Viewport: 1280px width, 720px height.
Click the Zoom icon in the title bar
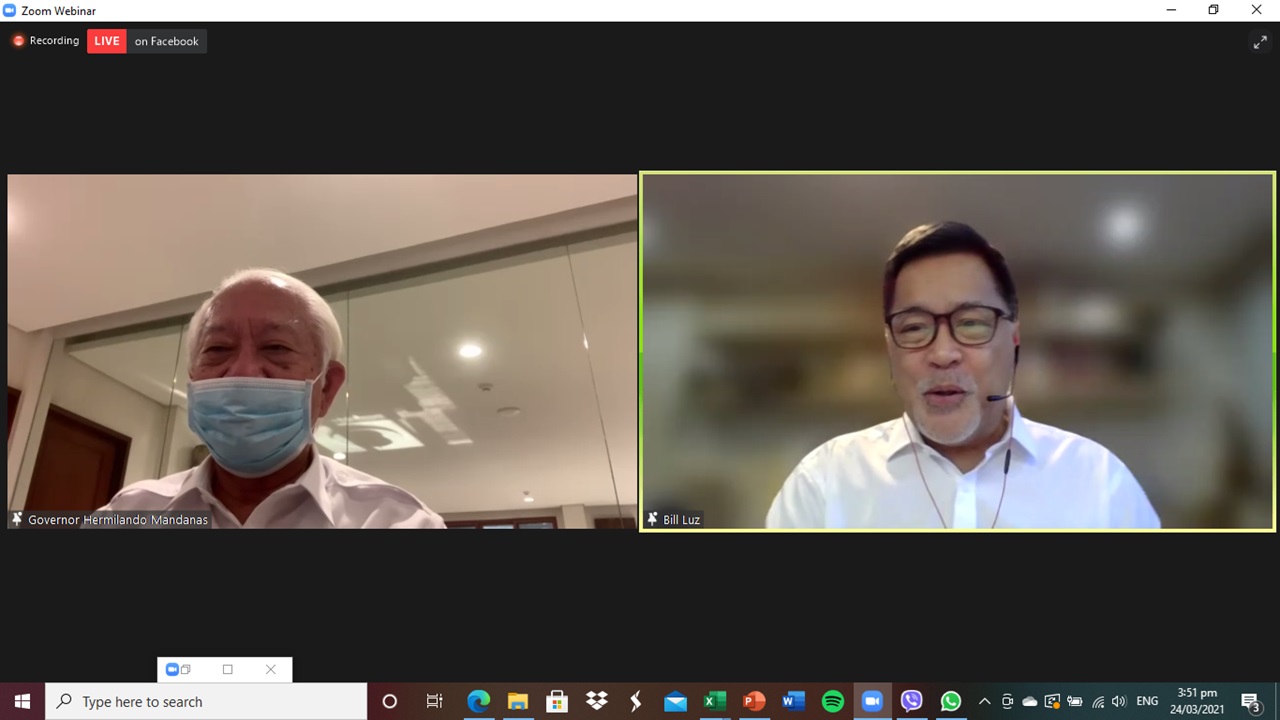coord(10,10)
